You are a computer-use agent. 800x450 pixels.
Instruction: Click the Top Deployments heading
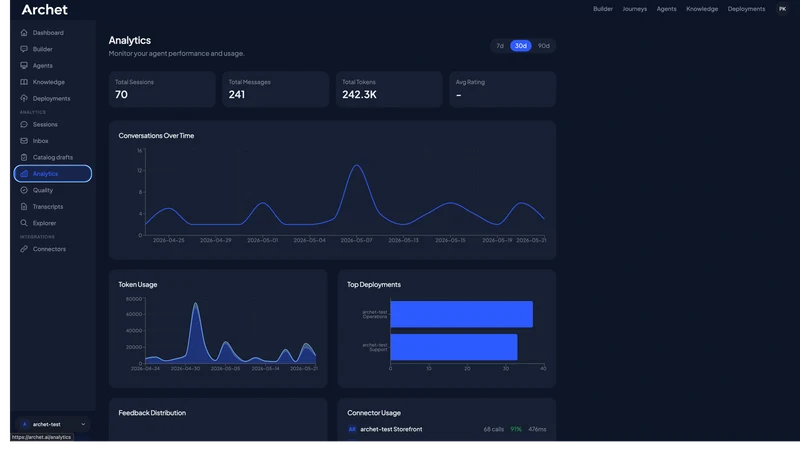[374, 285]
